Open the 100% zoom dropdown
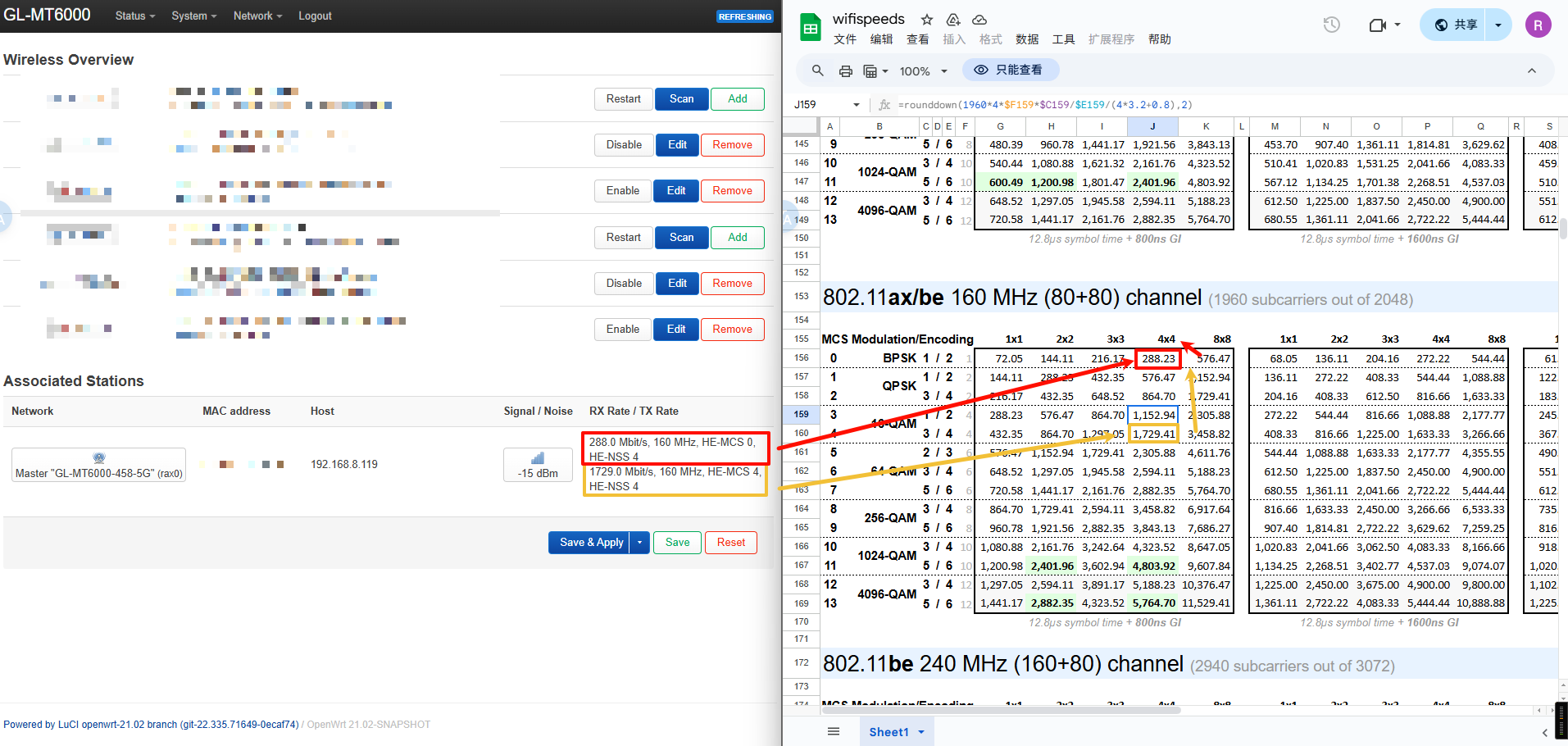This screenshot has width=1568, height=746. point(923,71)
